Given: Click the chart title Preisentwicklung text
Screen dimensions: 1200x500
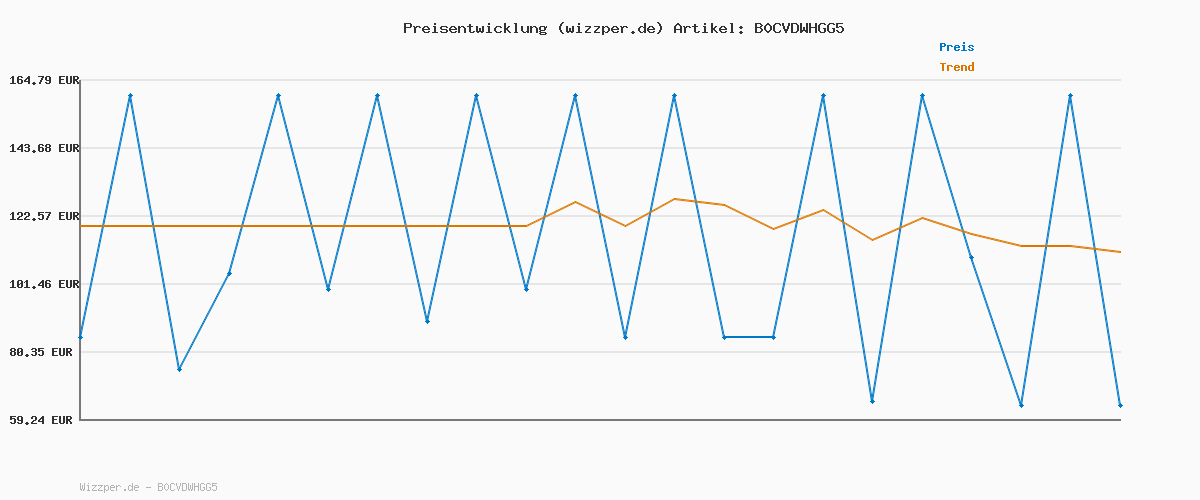Looking at the screenshot, I should pyautogui.click(x=474, y=28).
